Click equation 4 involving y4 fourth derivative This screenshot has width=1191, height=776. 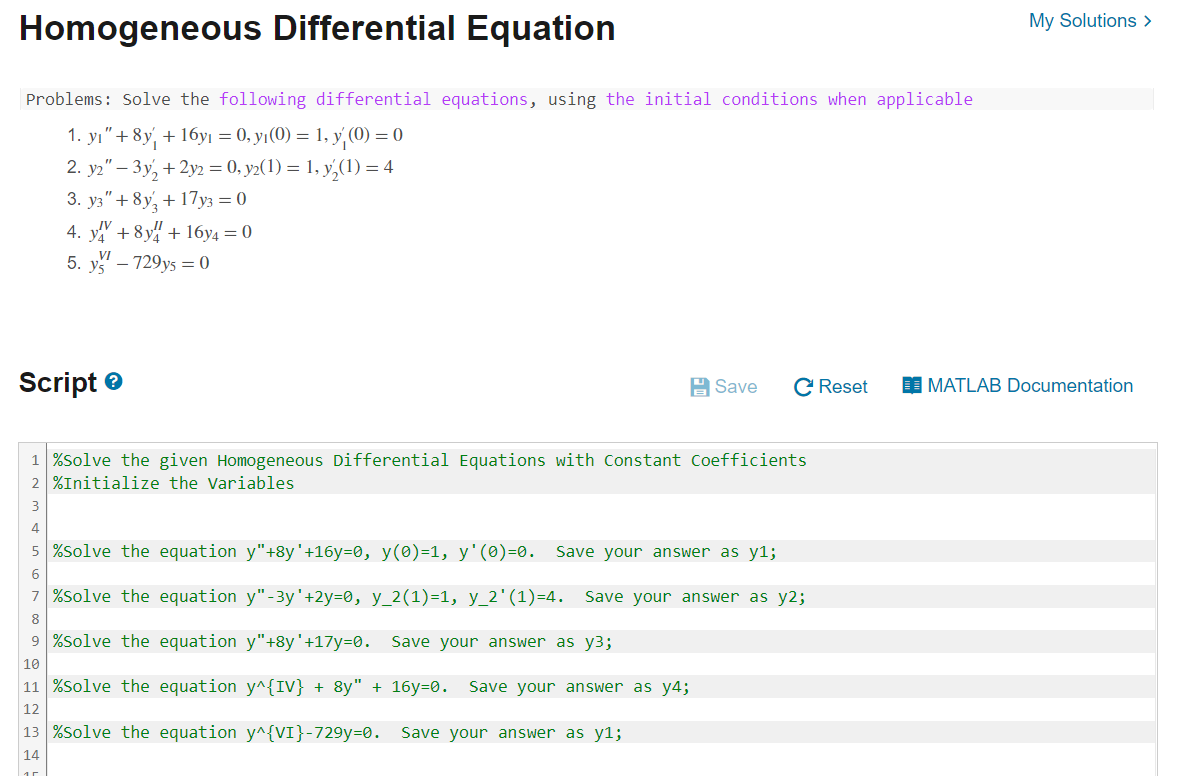pos(160,231)
